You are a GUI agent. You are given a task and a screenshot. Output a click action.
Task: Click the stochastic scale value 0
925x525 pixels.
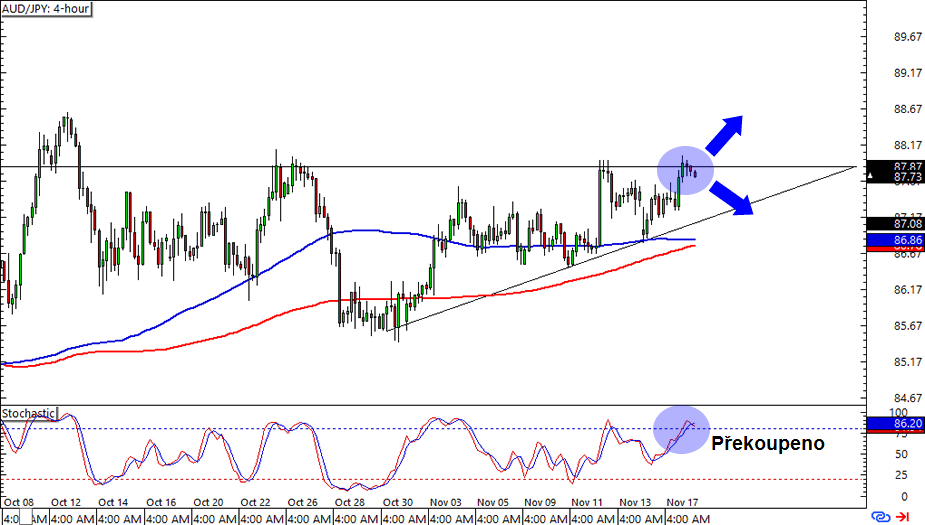904,497
